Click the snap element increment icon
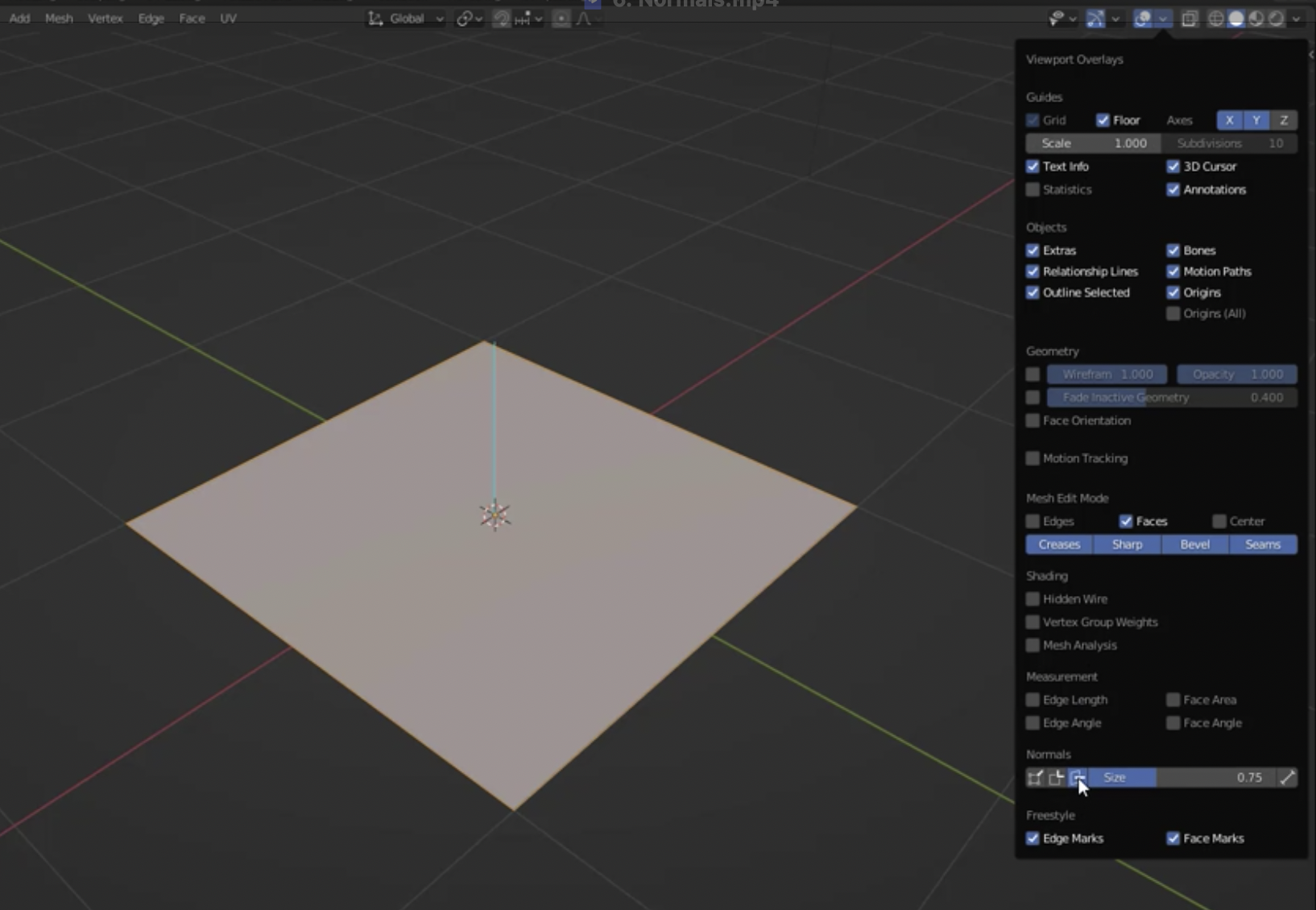The height and width of the screenshot is (910, 1316). (x=522, y=19)
